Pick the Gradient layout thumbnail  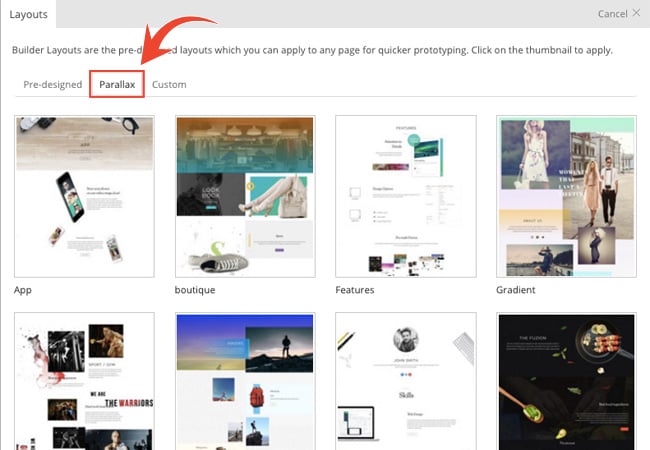[x=566, y=196]
